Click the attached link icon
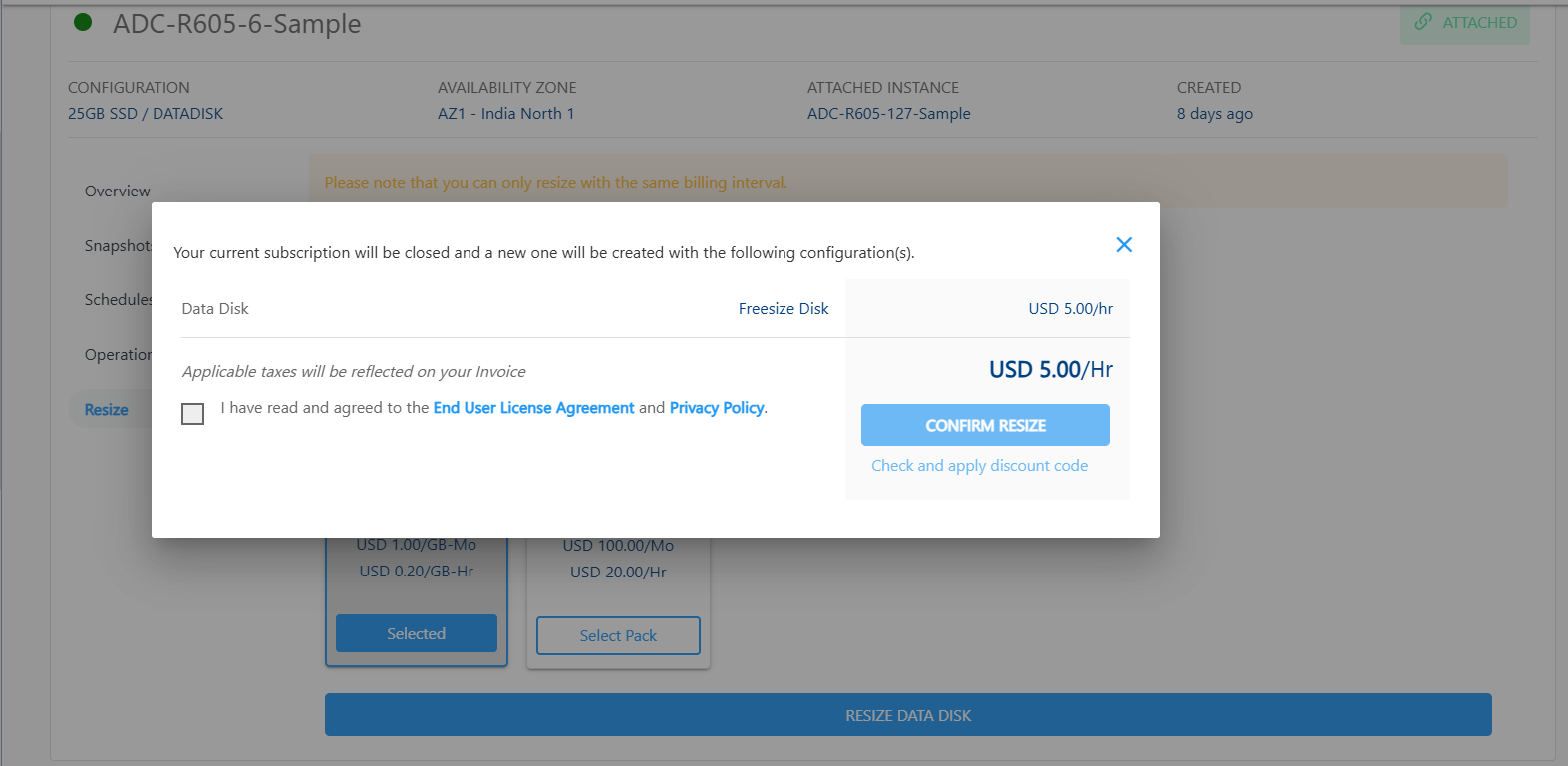 click(1423, 22)
